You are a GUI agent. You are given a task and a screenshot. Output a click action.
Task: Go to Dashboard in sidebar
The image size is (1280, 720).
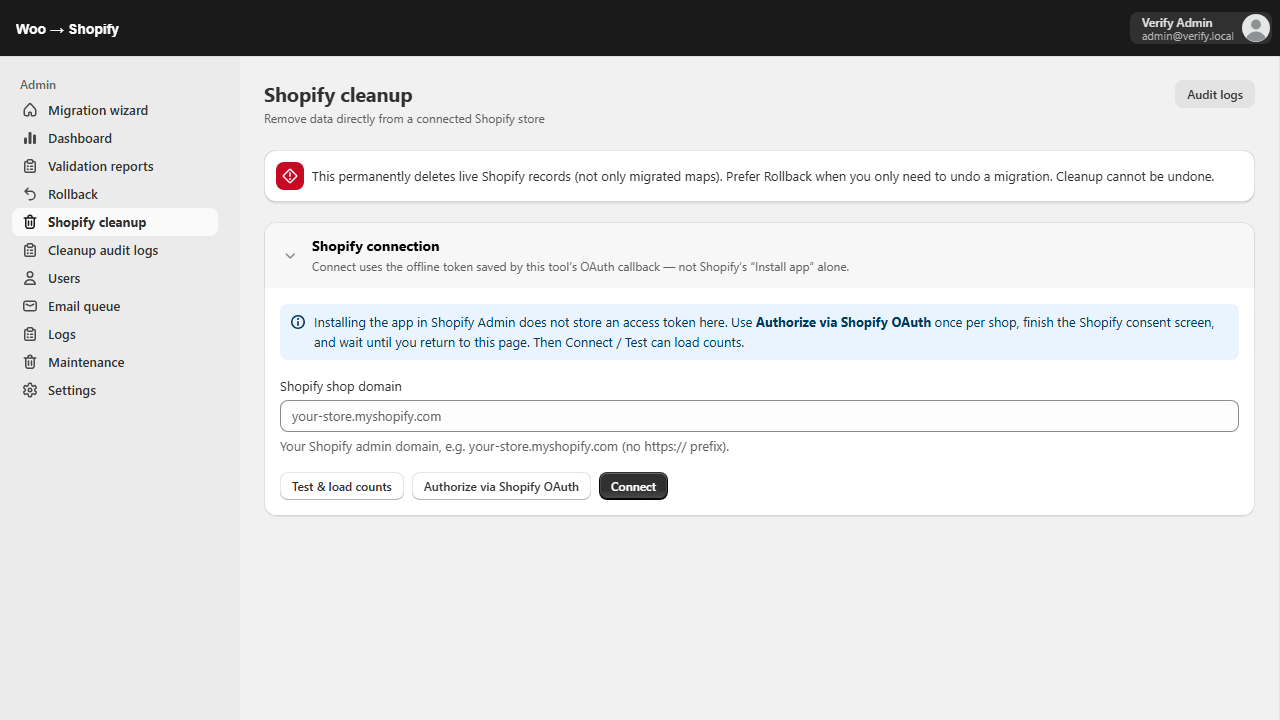coord(115,138)
